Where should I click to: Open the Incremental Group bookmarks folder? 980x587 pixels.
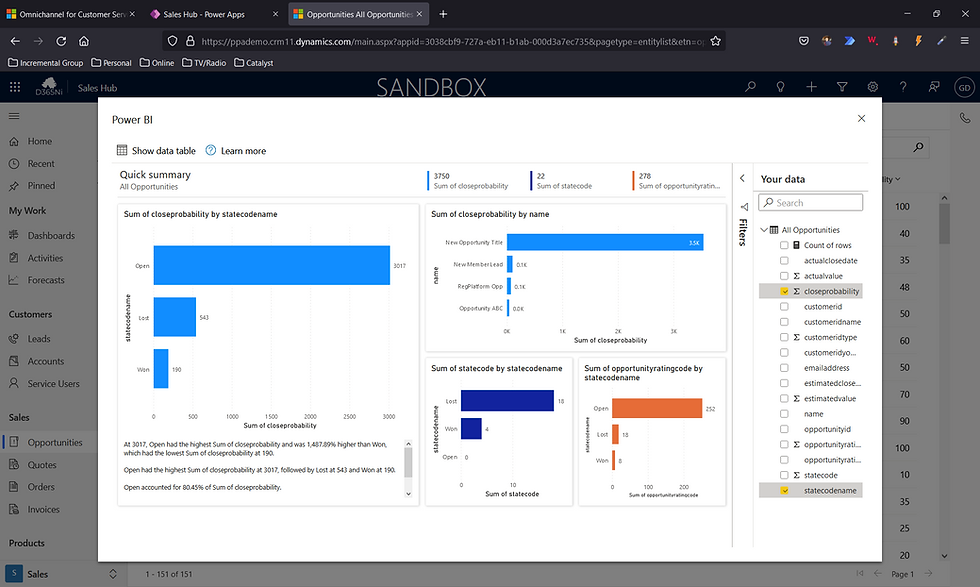pos(46,63)
